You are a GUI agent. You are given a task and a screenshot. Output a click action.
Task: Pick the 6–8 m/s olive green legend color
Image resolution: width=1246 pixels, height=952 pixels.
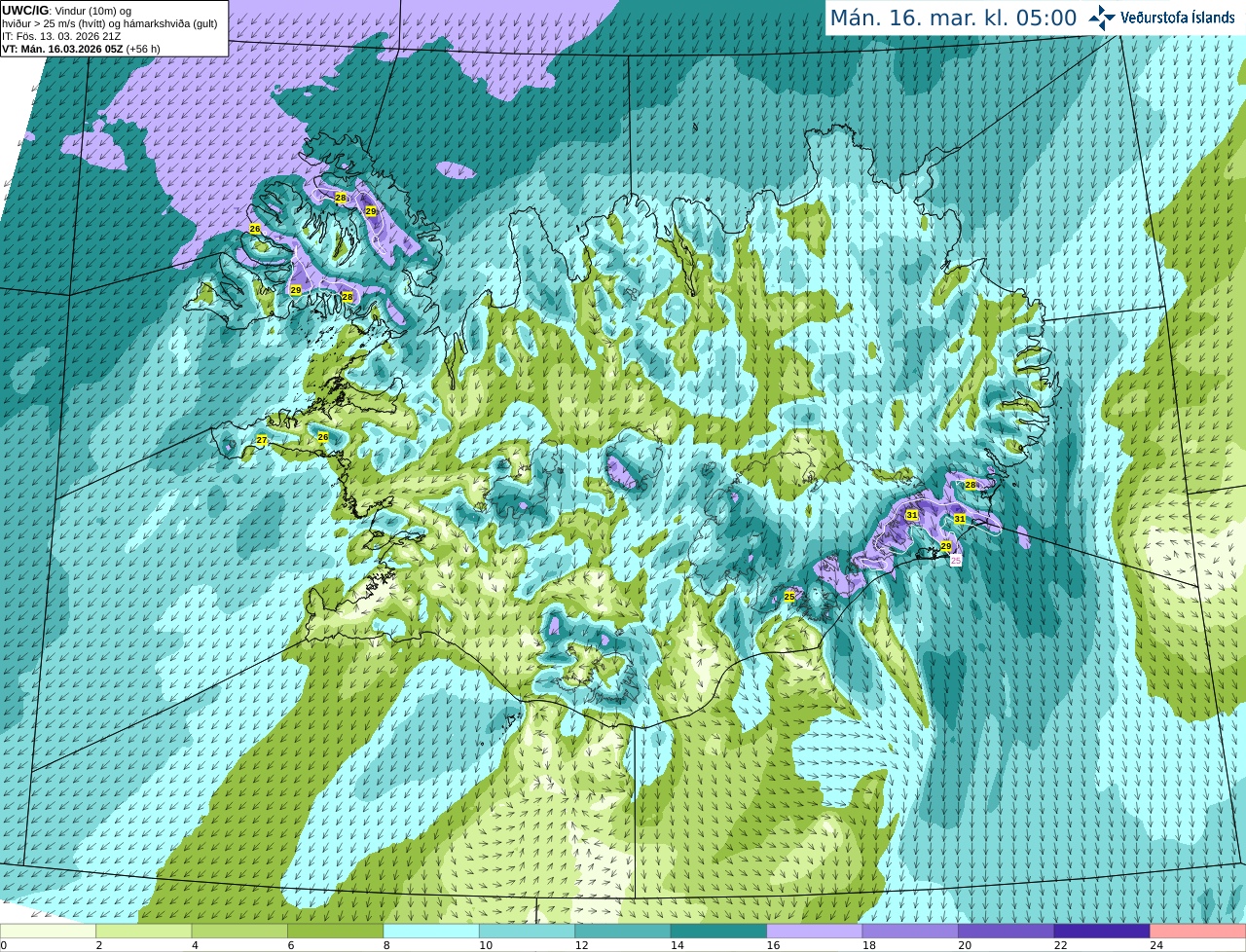pyautogui.click(x=336, y=931)
